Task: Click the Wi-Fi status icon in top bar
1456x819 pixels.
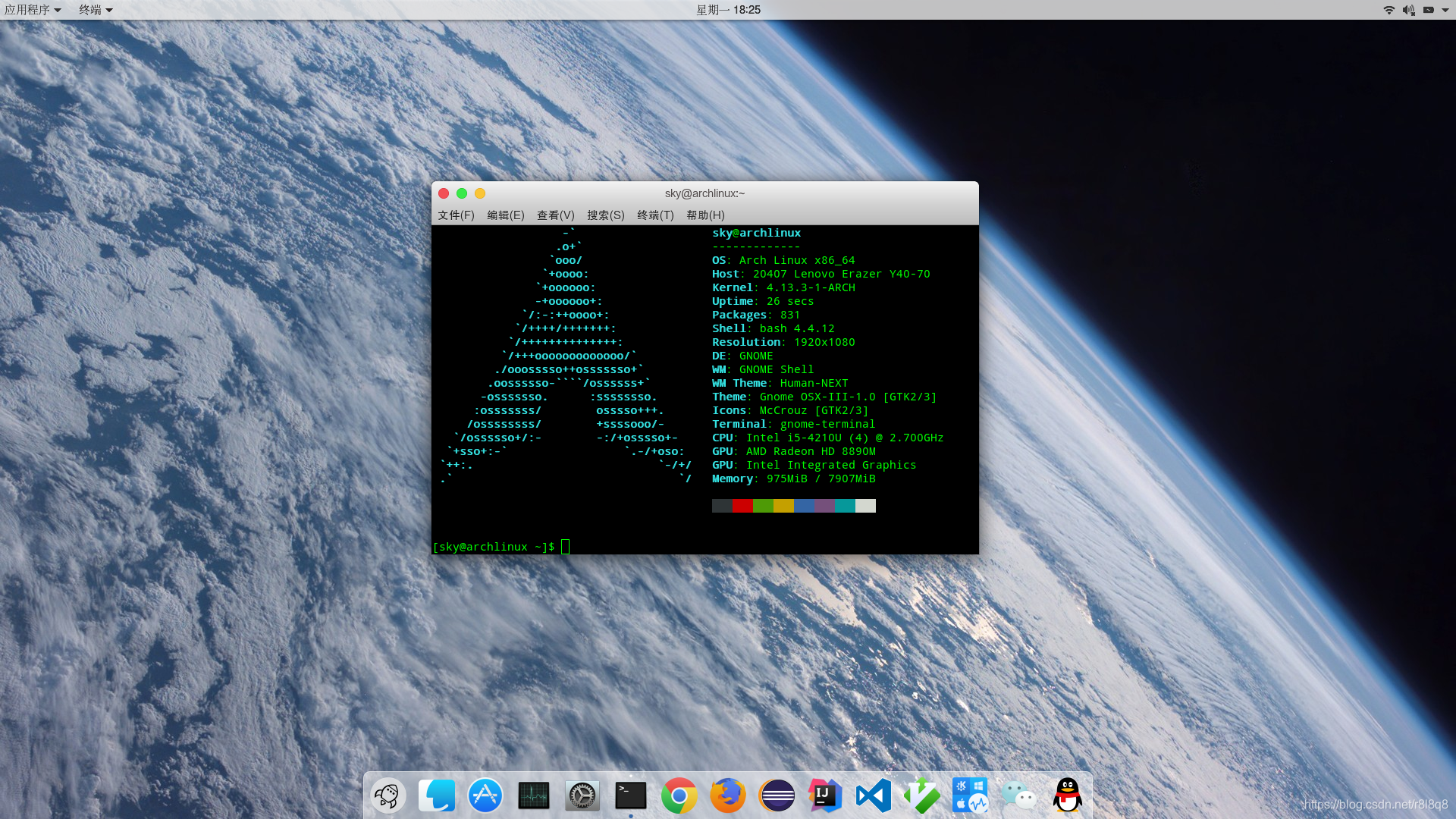Action: click(x=1389, y=10)
